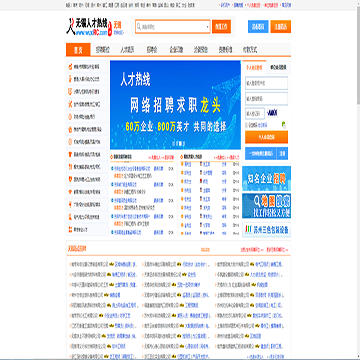Tick the remember-me checkbox in the login panel

coord(246,125)
